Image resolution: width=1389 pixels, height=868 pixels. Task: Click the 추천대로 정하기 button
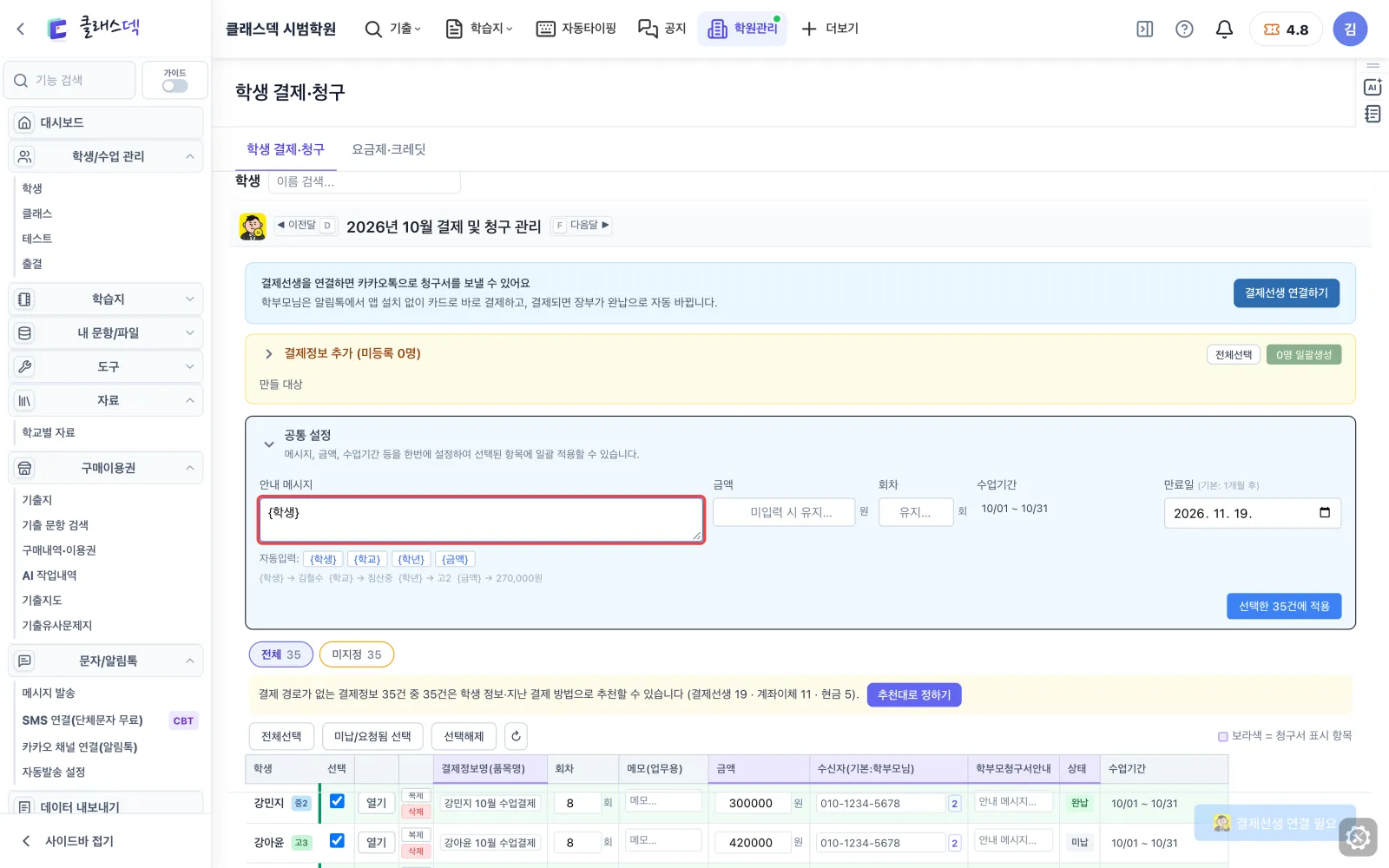pos(914,695)
